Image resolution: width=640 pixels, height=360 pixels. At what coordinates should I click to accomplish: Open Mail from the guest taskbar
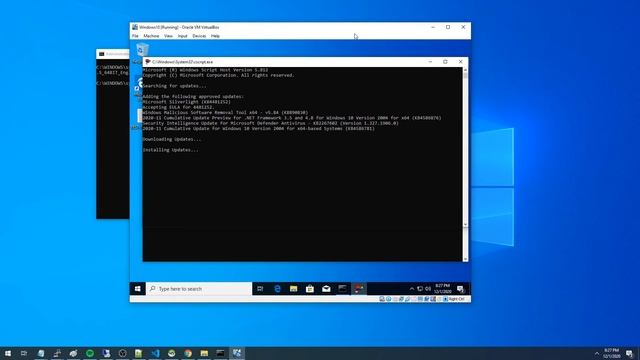(x=326, y=289)
